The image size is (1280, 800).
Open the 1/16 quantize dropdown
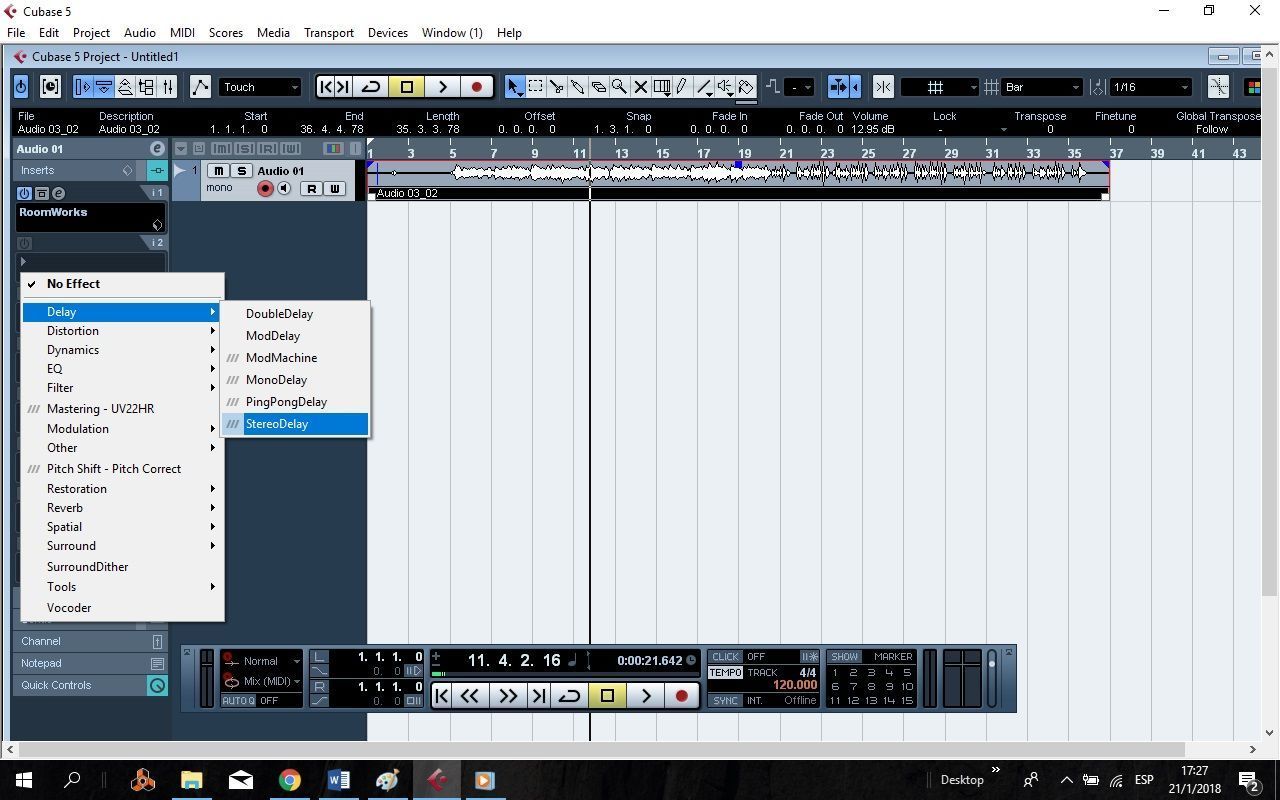pyautogui.click(x=1151, y=87)
